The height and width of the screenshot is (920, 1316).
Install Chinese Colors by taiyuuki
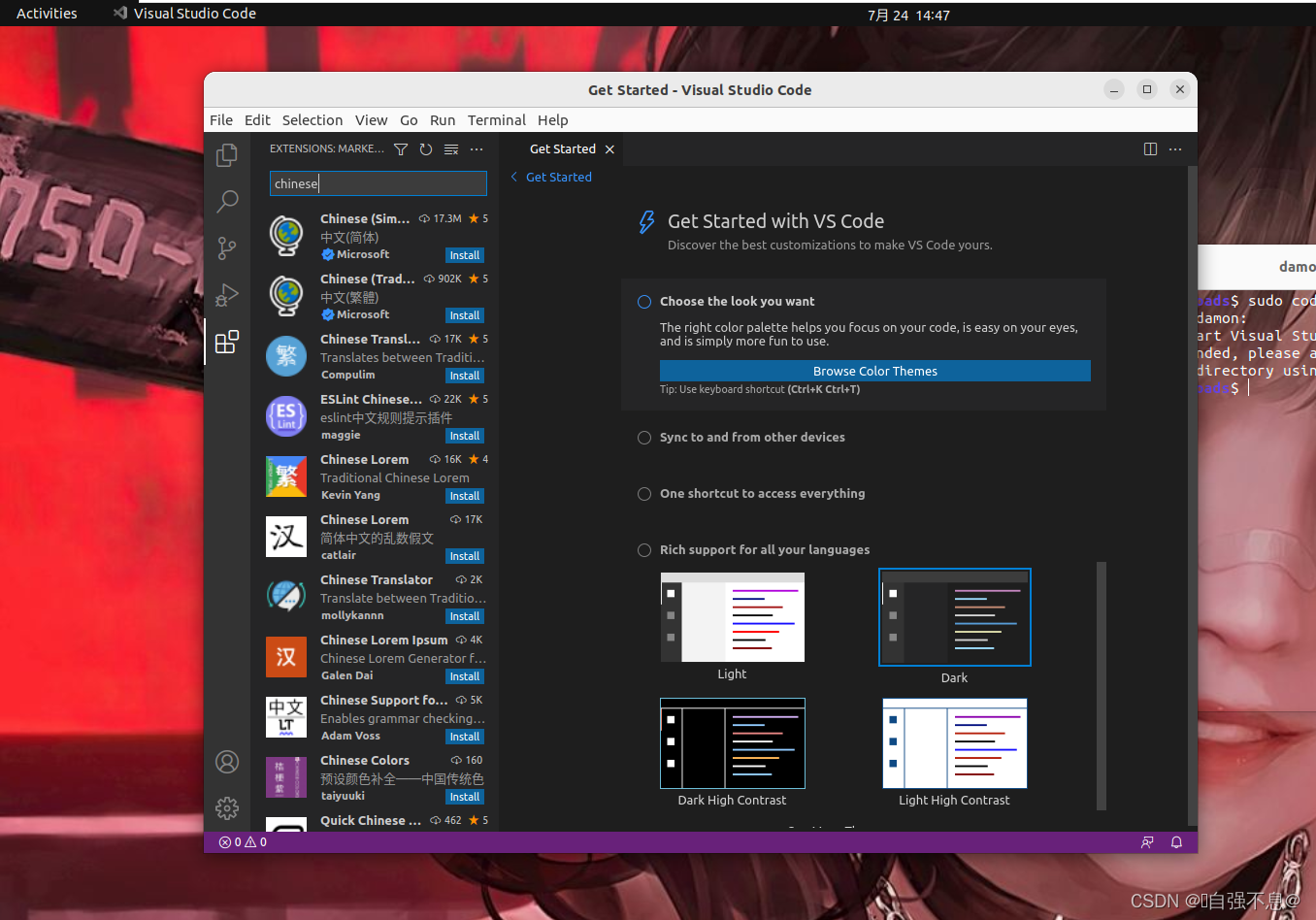[465, 797]
